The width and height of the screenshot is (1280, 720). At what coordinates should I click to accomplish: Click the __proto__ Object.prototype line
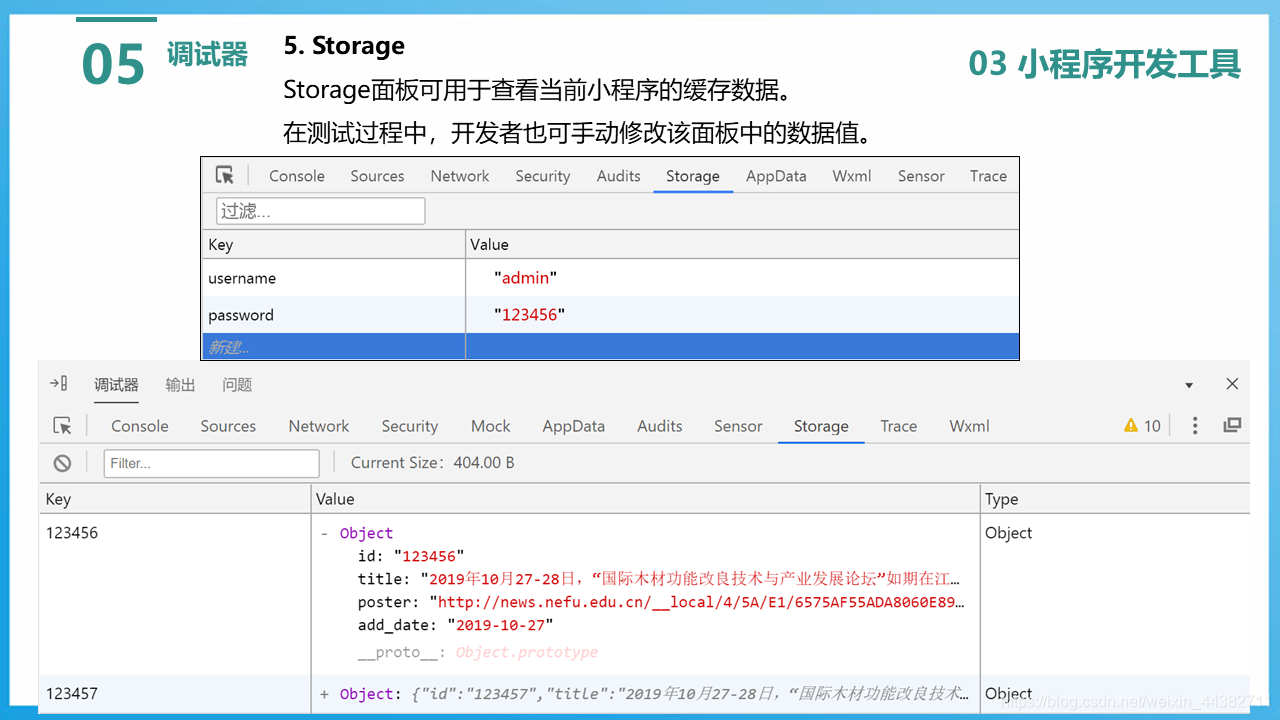[477, 652]
